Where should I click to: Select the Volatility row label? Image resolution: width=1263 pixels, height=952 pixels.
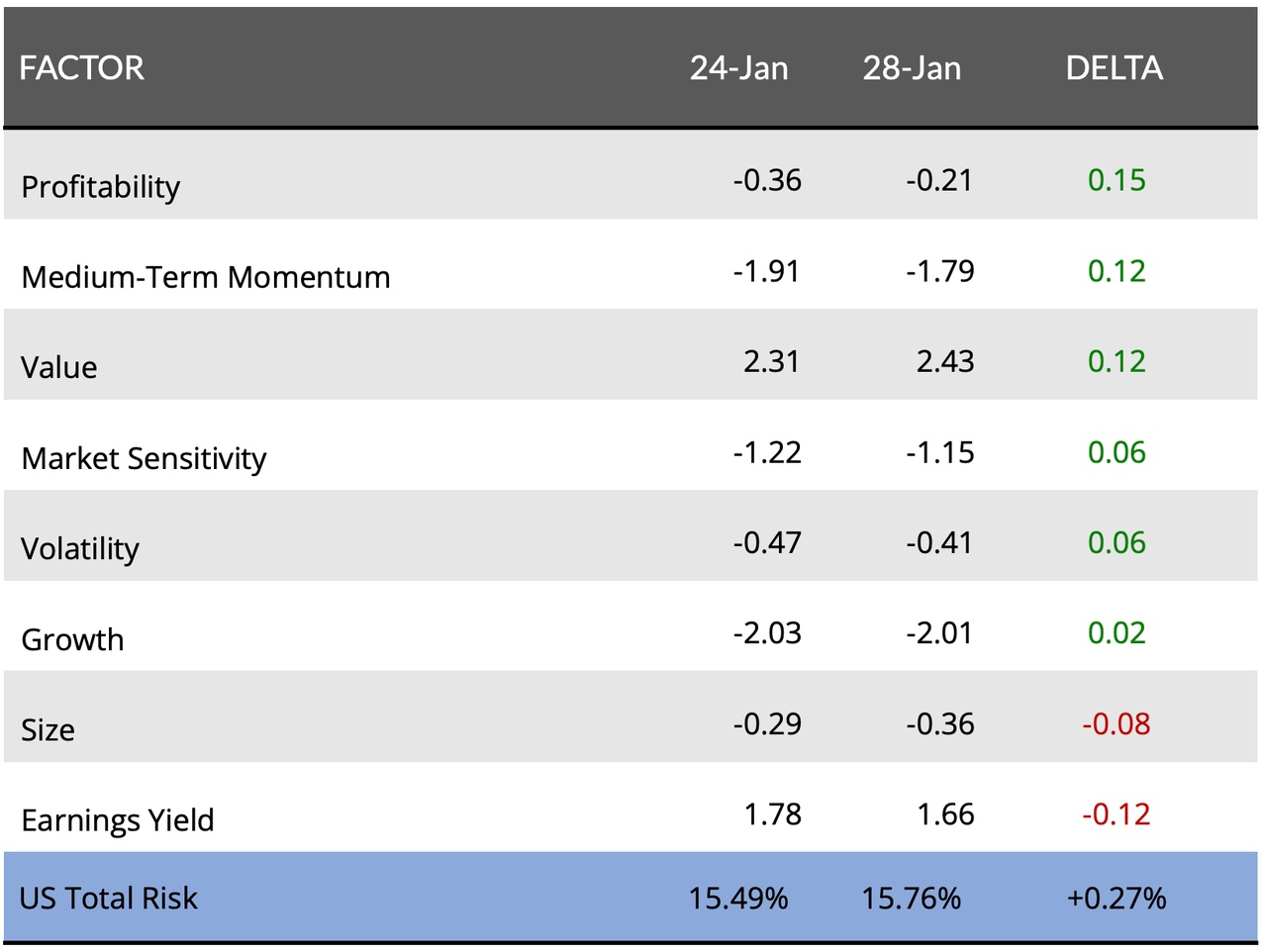[80, 549]
